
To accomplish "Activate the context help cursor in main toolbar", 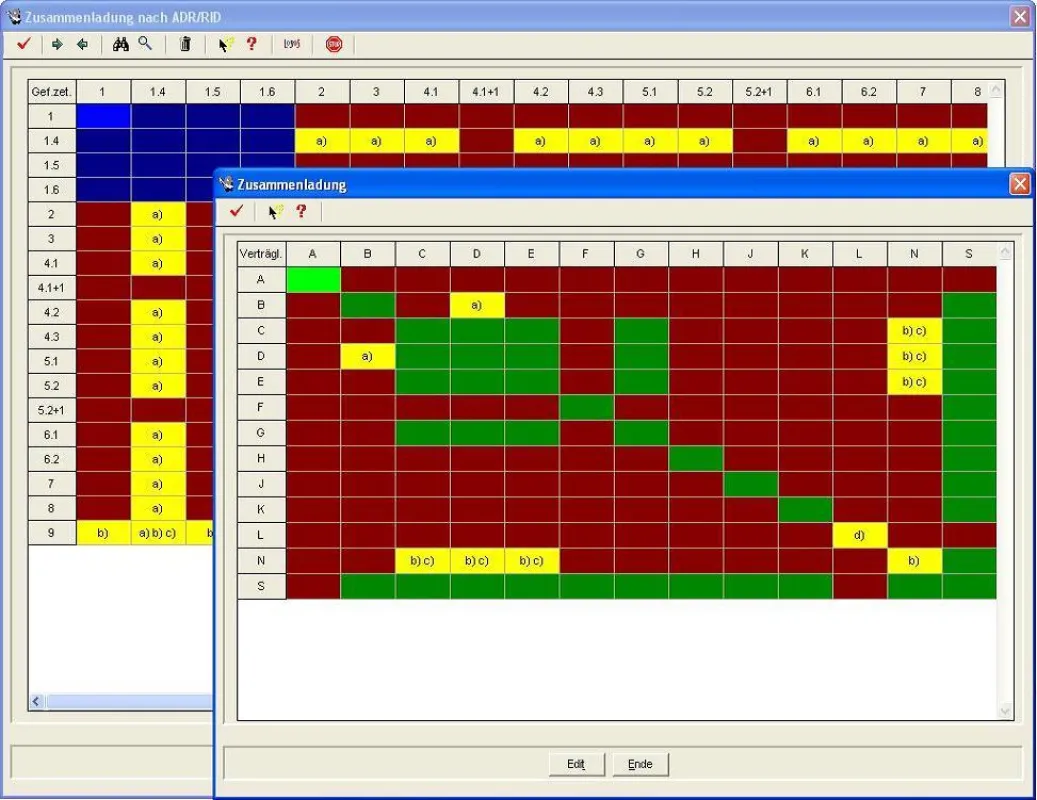I will (226, 44).
